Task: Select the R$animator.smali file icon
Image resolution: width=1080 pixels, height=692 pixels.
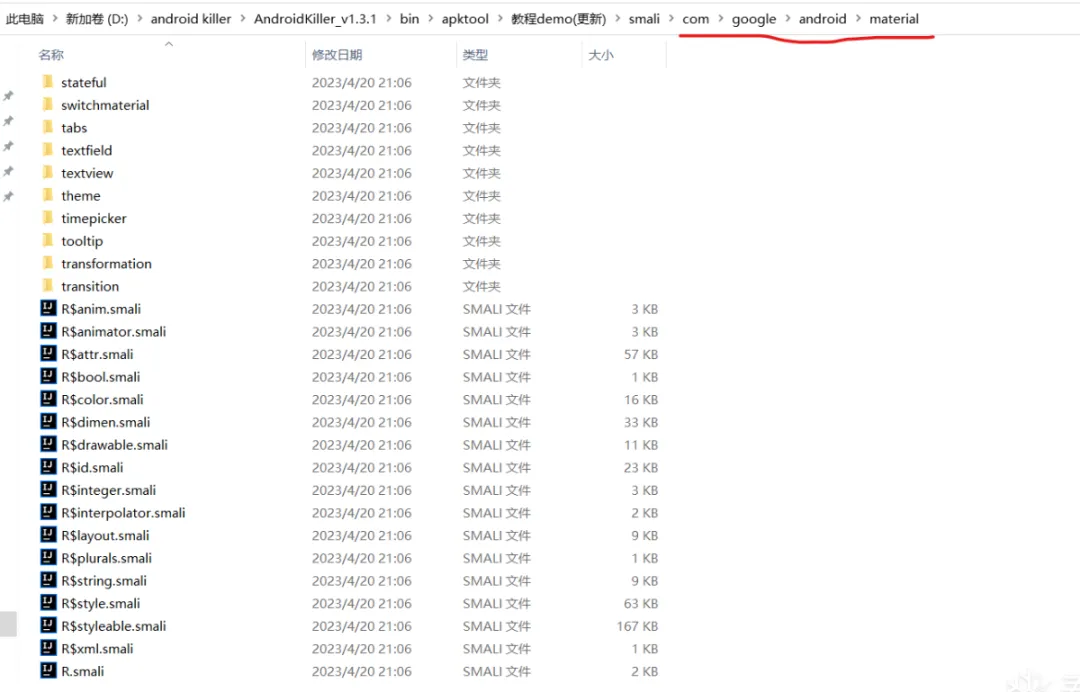Action: (48, 331)
